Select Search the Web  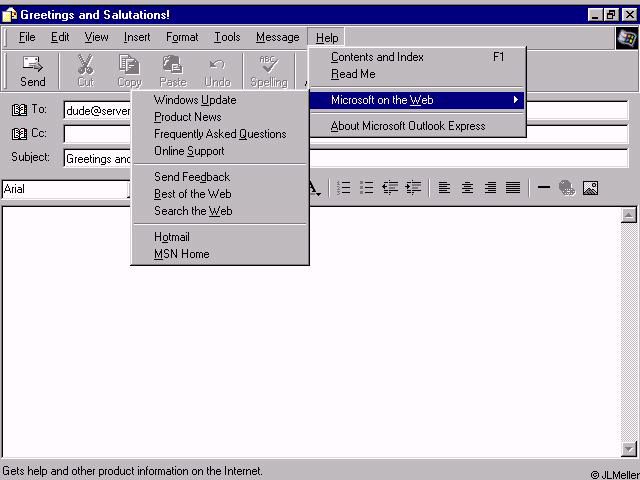220,211
